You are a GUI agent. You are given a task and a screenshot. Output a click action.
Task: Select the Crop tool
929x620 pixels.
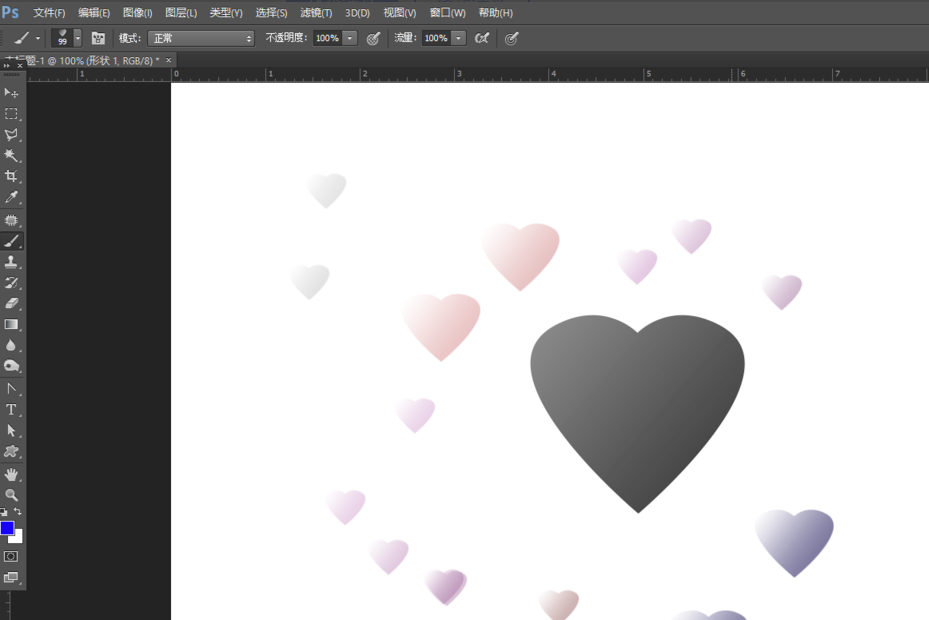click(11, 176)
